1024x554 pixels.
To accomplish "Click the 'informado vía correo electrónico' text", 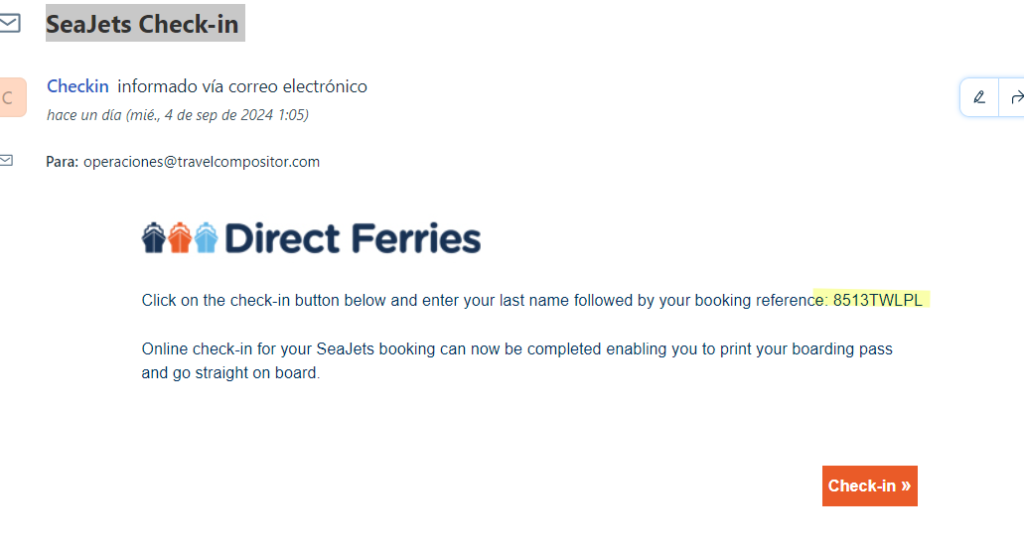I will 242,87.
